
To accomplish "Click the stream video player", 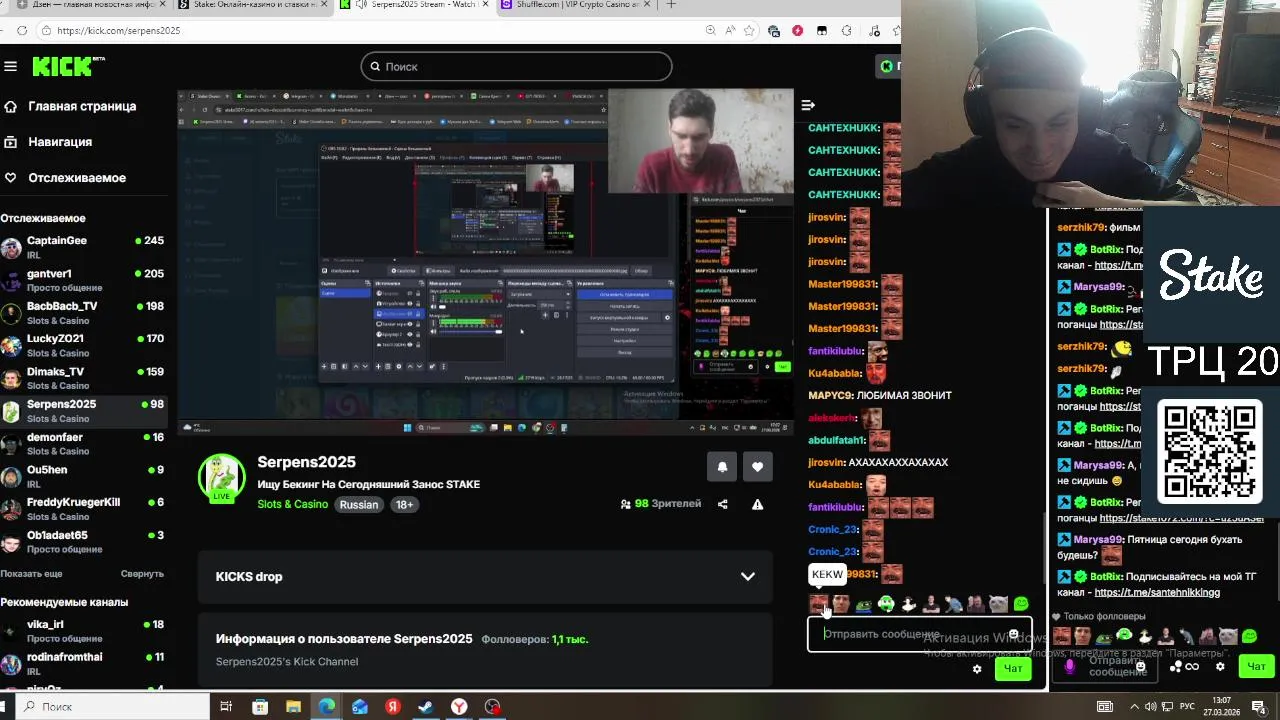I will [x=486, y=262].
